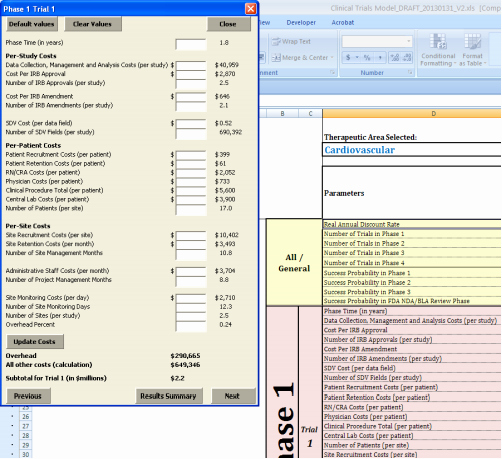Screen dimensions: 502x459
Task: Select 'Number of Trials in Phase 3' cell
Action: point(412,253)
